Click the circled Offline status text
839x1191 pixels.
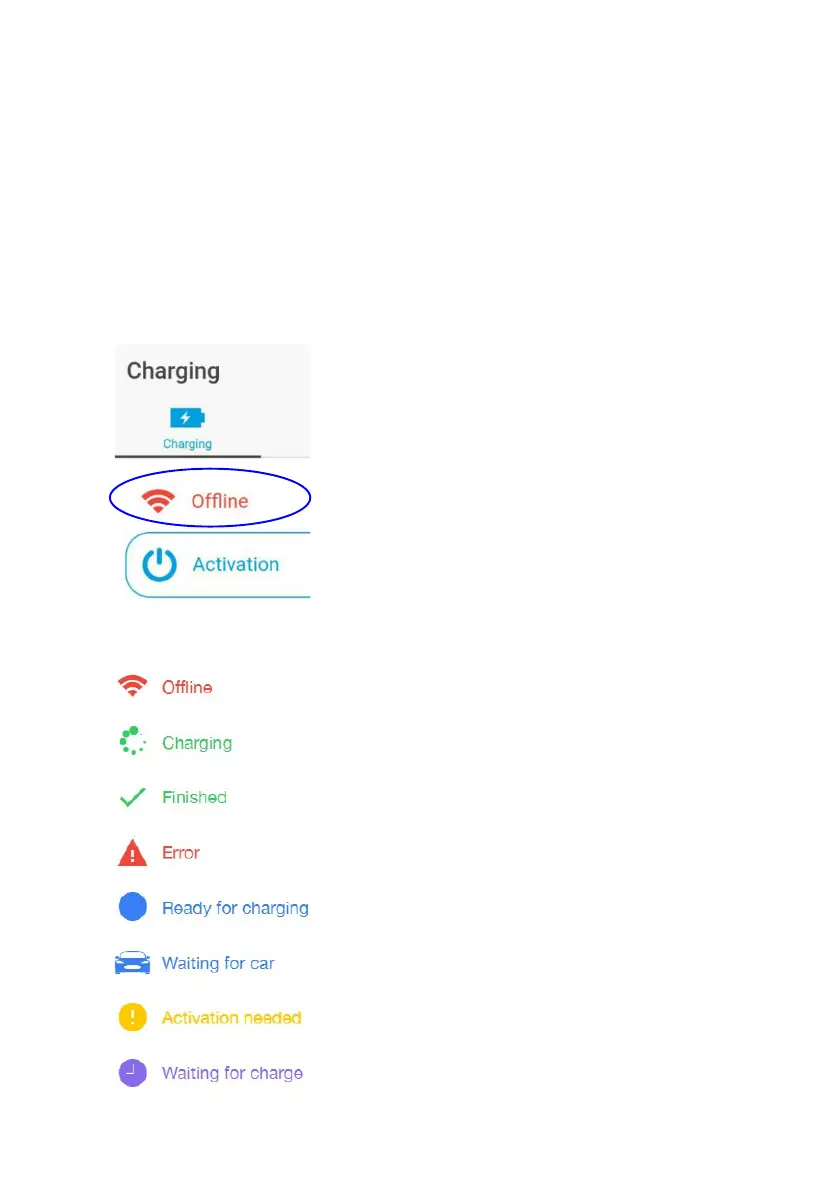[219, 501]
